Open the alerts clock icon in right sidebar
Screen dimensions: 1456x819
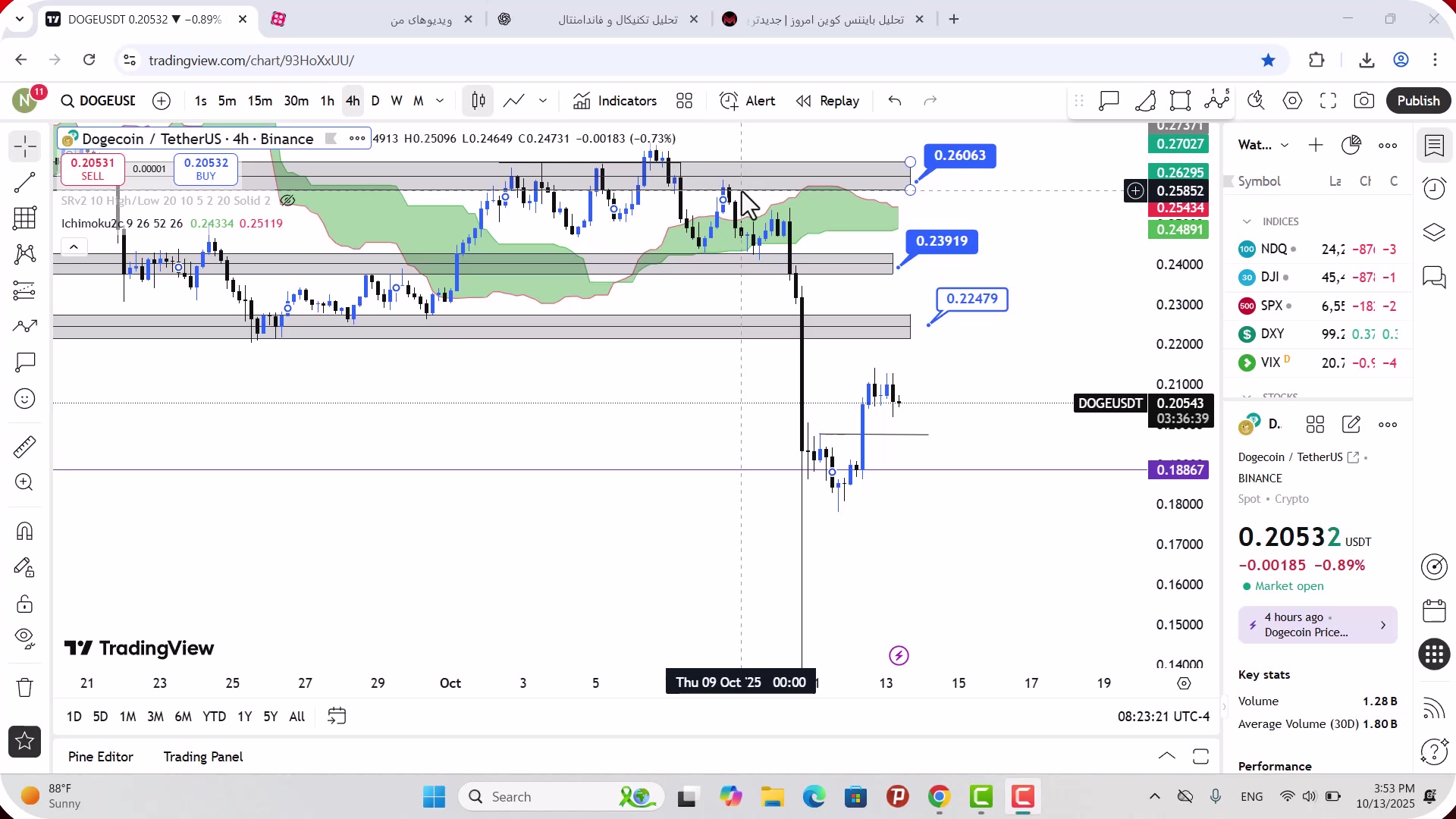1434,188
